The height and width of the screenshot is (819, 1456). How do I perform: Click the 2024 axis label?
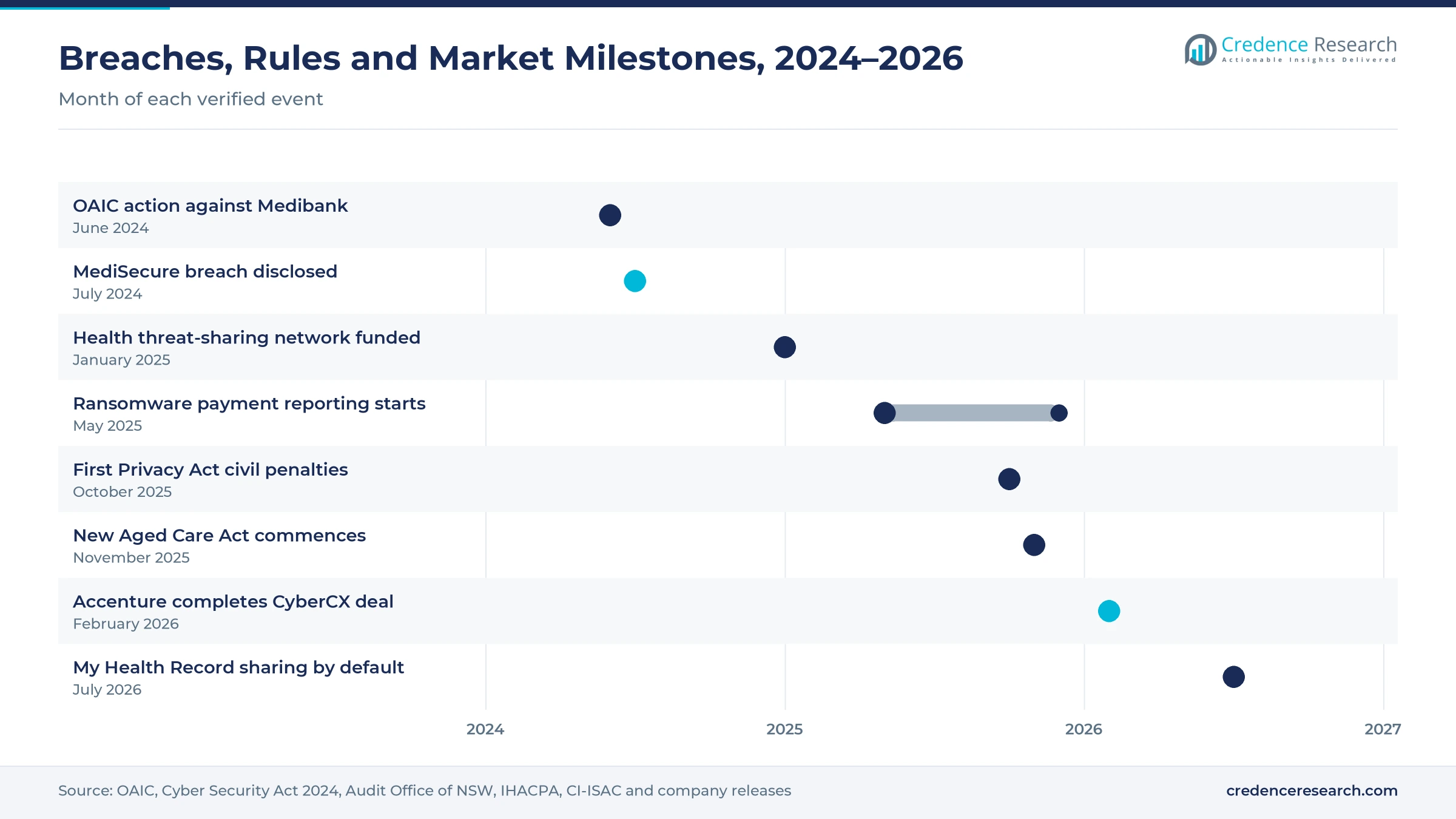tap(485, 729)
